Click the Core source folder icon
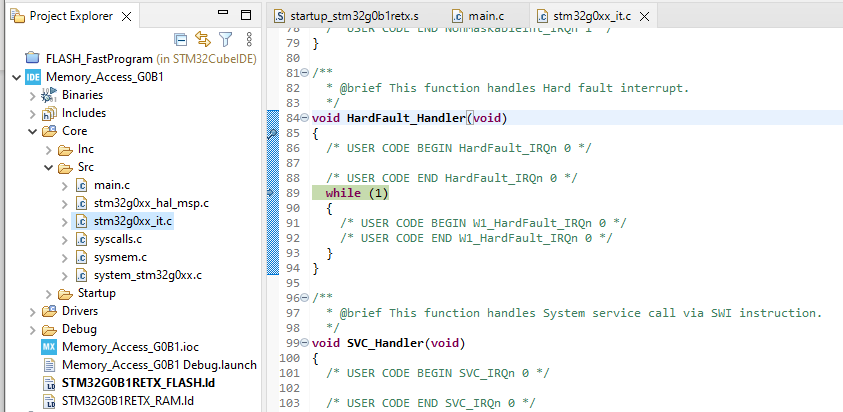The image size is (843, 412). [49, 131]
